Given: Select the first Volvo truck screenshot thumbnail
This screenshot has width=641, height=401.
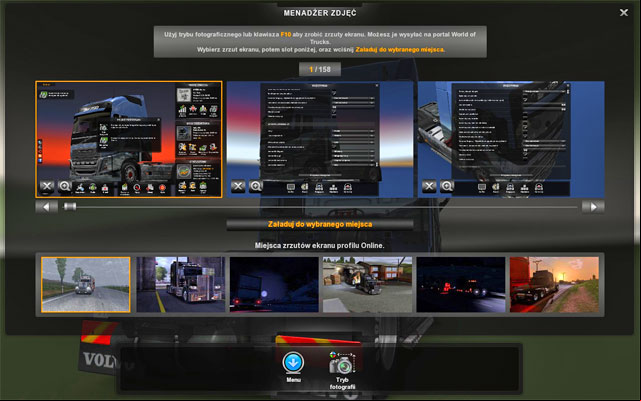Looking at the screenshot, I should click(129, 139).
